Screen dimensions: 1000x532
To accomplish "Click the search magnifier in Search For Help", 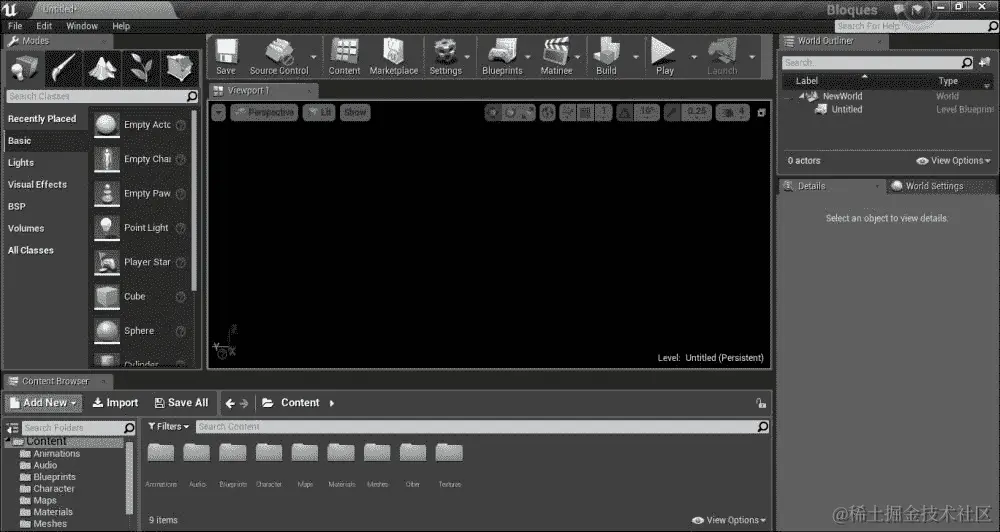I will [992, 26].
